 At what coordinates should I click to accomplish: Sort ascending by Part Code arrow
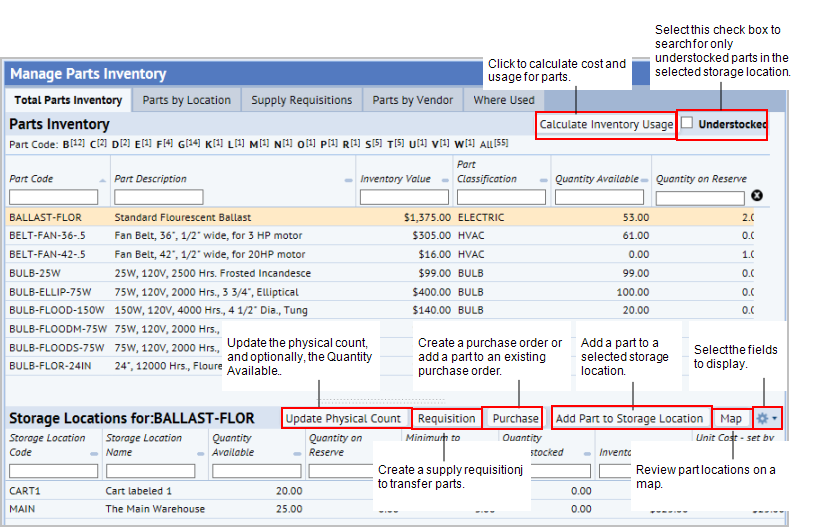(x=103, y=180)
